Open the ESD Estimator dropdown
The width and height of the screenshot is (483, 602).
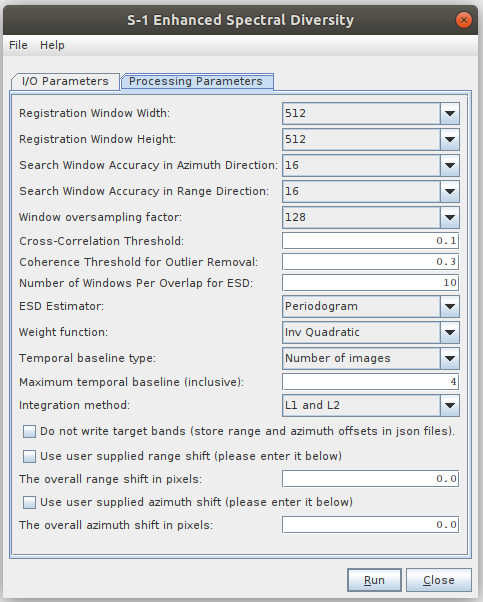point(371,306)
